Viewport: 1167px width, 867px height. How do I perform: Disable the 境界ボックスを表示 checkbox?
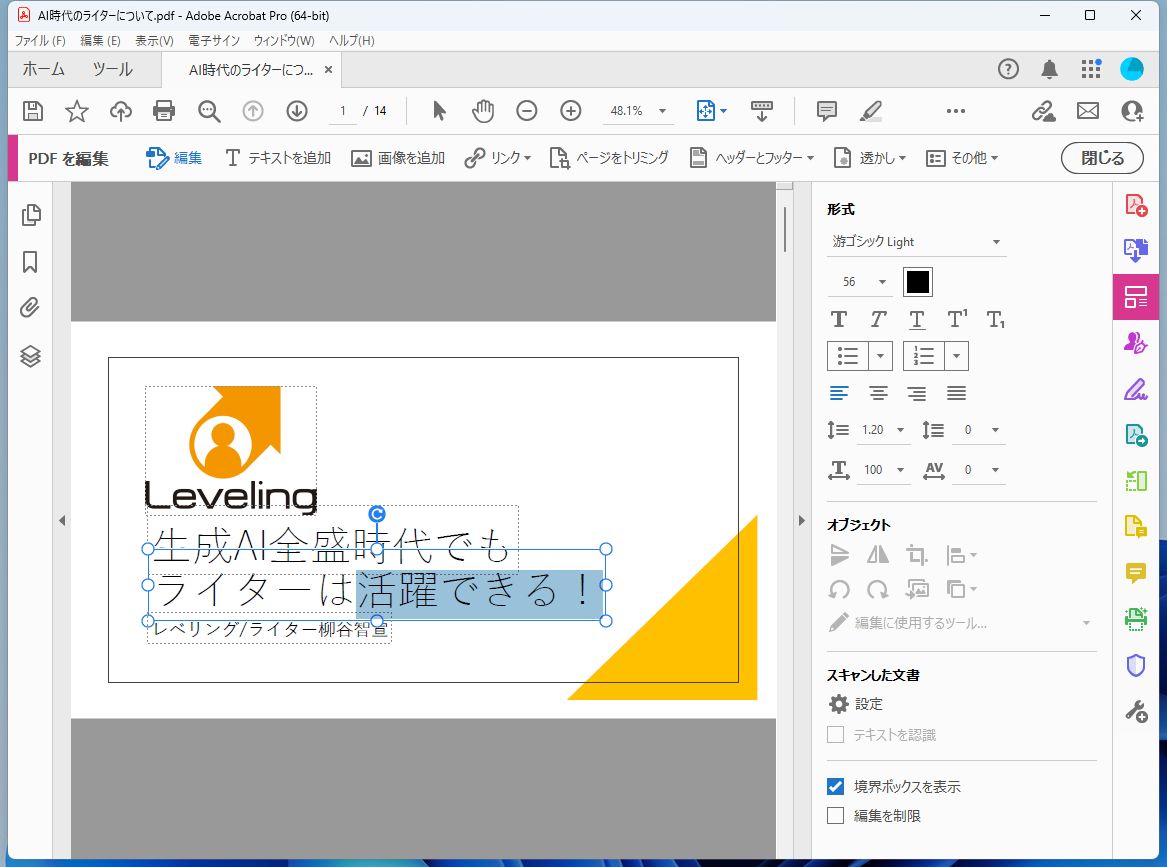[x=835, y=786]
